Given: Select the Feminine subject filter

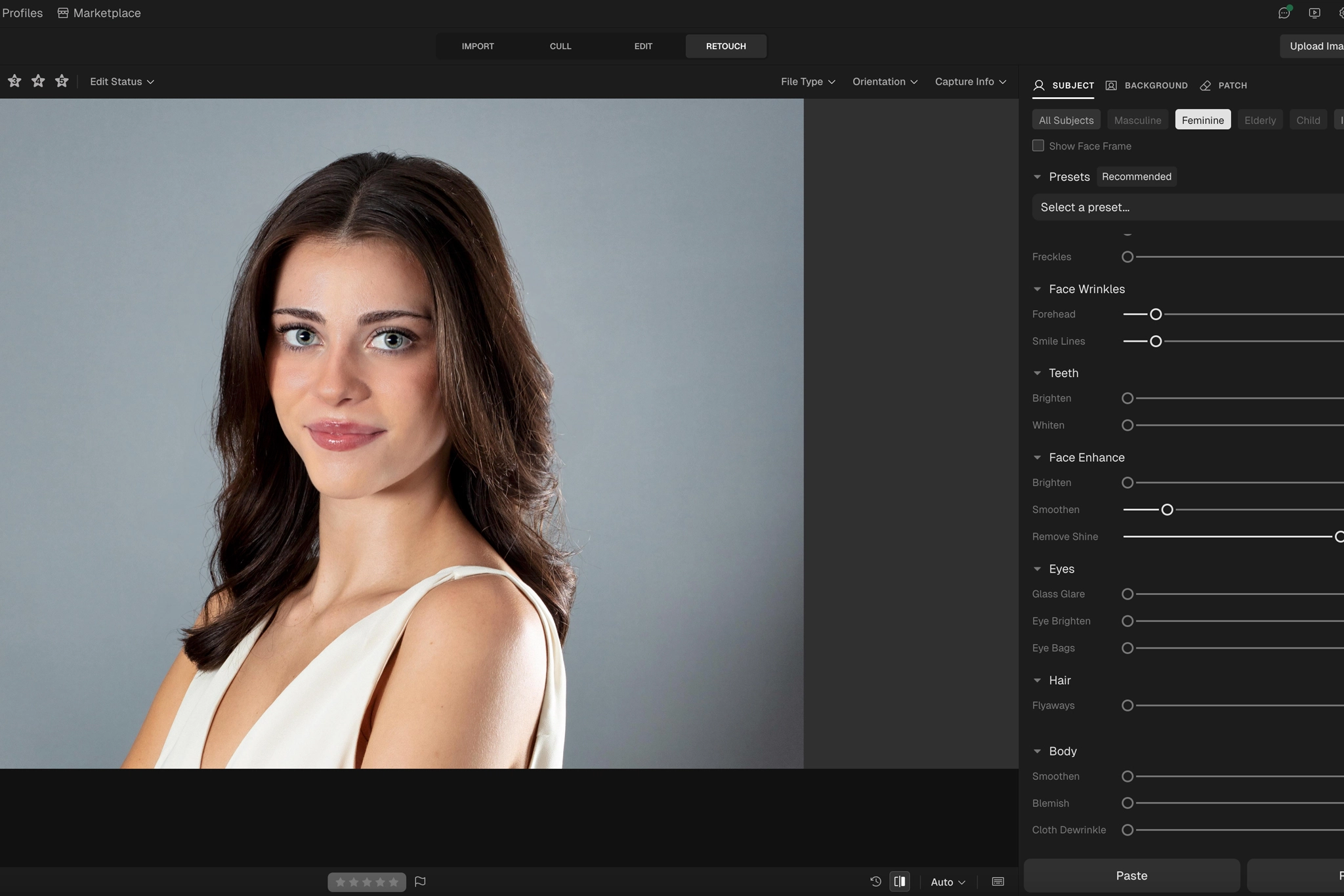Looking at the screenshot, I should point(1203,120).
